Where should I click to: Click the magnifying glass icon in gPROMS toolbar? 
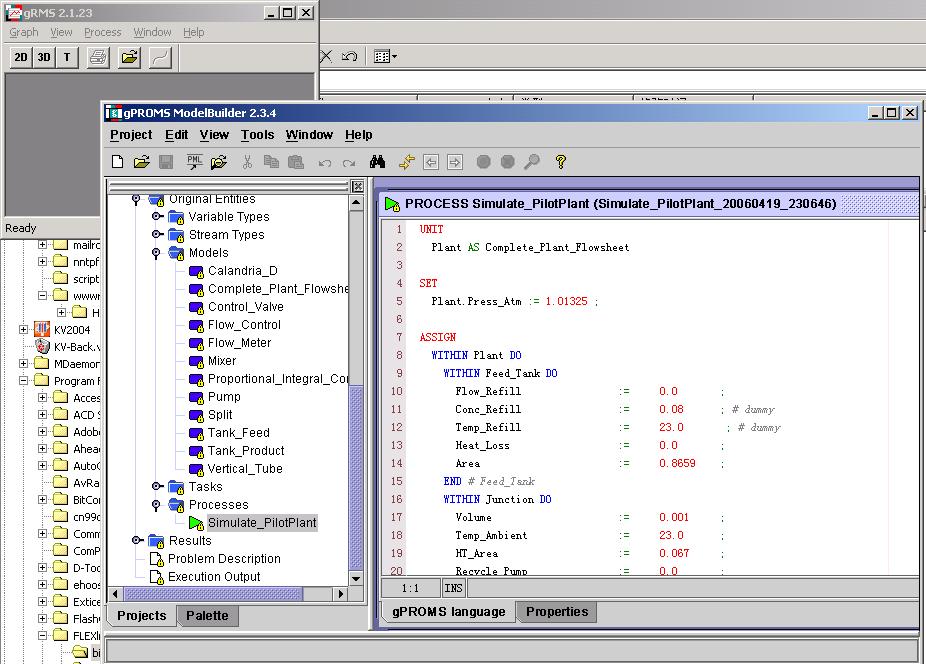pos(532,162)
